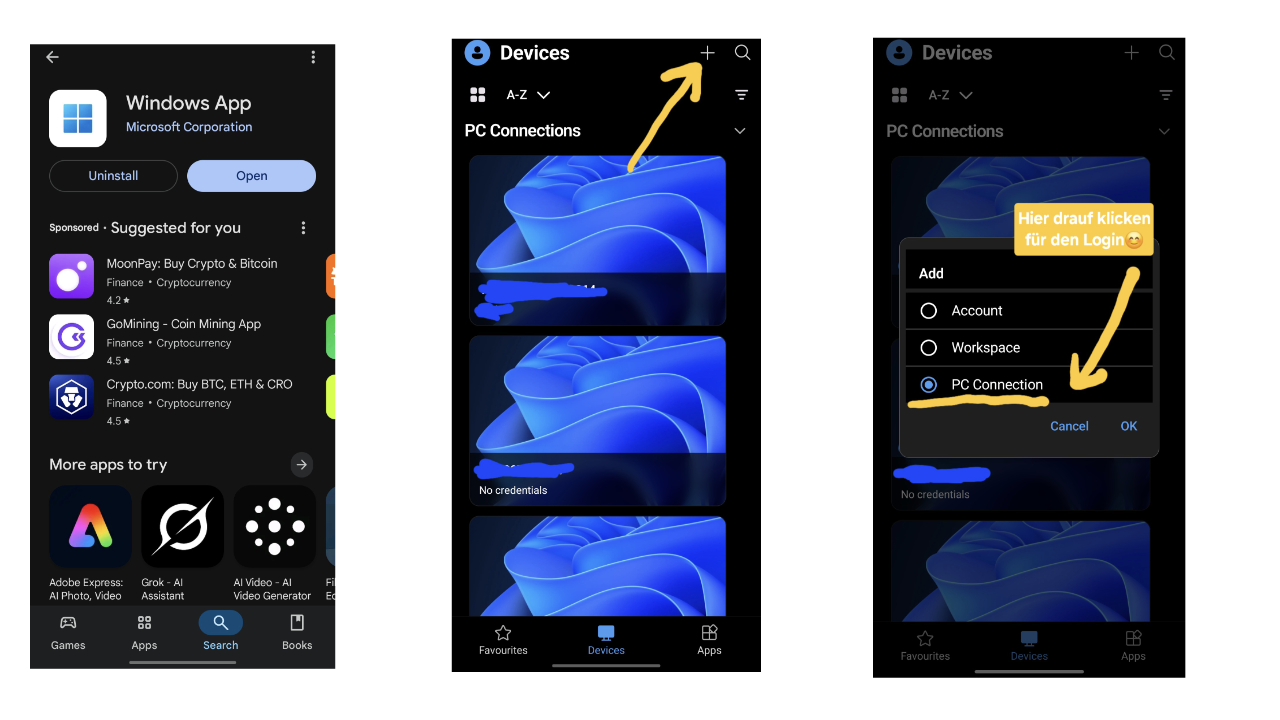Tap the filter lines icon on the middle screen
The width and height of the screenshot is (1280, 720).
(741, 95)
